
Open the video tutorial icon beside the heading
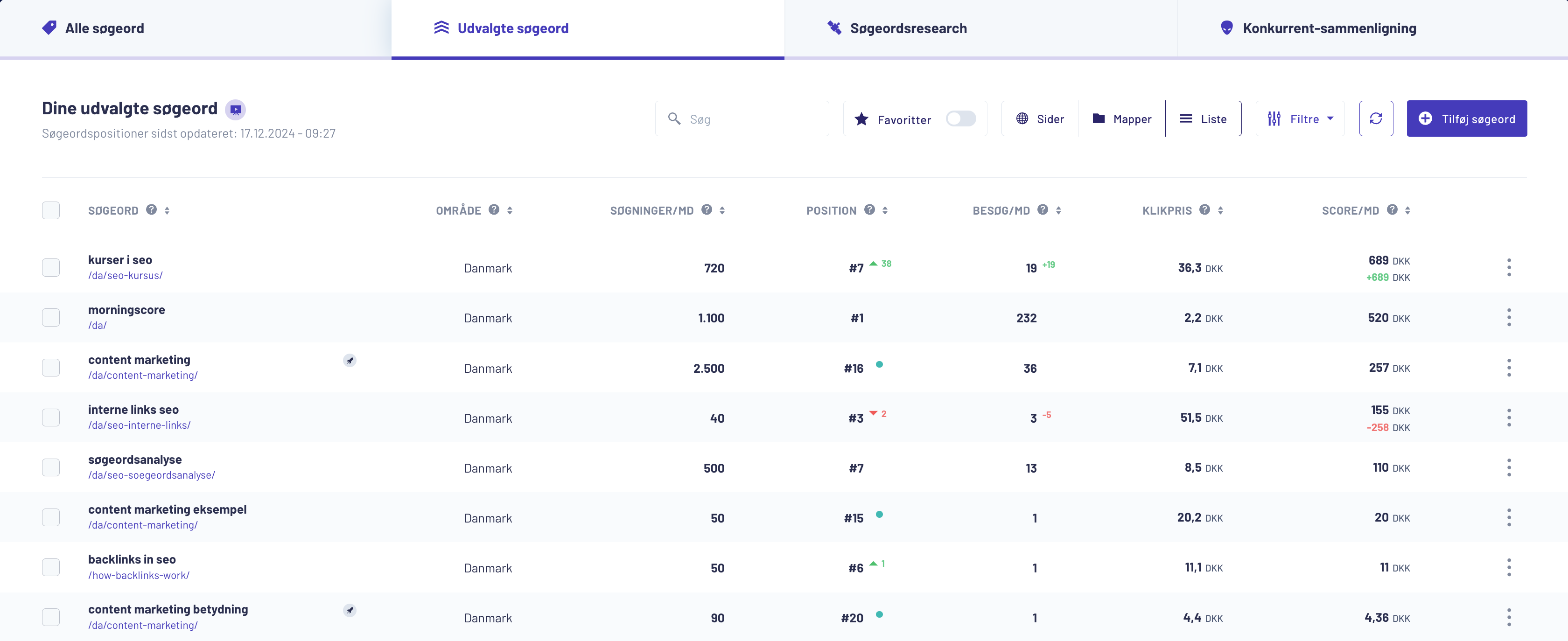(x=235, y=110)
